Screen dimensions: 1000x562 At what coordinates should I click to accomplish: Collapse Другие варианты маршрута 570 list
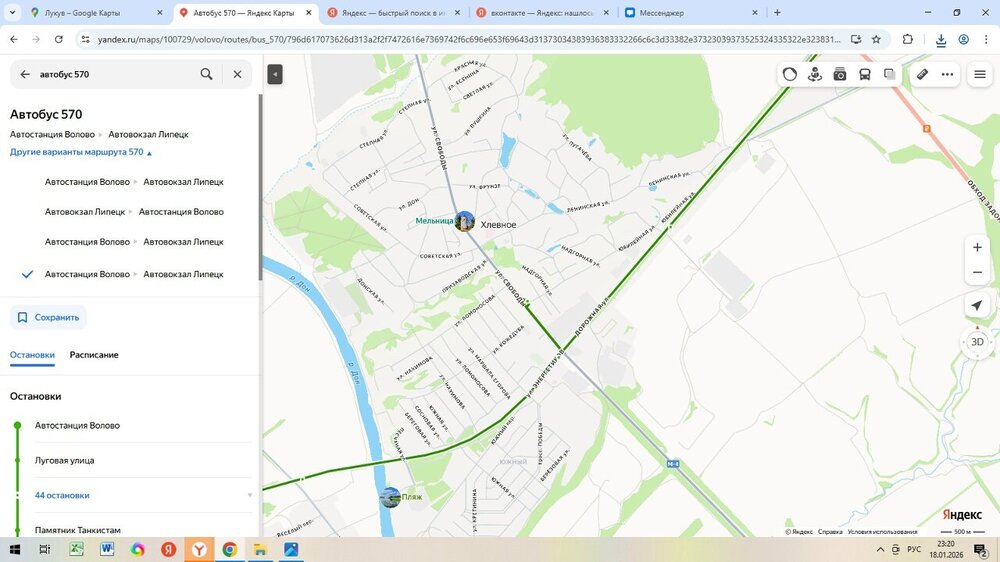pos(81,152)
